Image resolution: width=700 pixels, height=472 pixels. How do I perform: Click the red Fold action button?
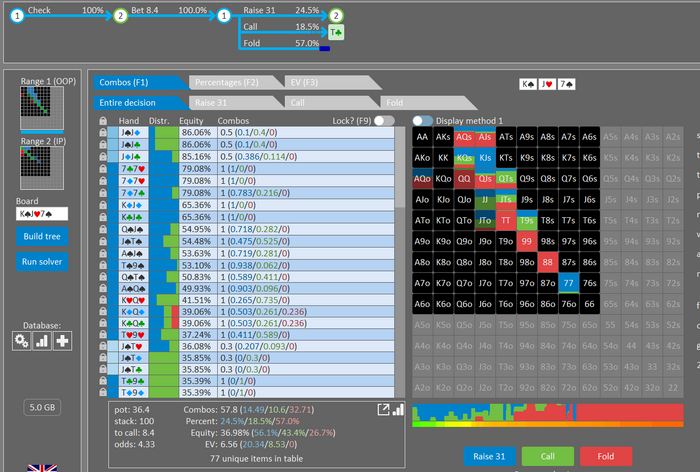[606, 456]
